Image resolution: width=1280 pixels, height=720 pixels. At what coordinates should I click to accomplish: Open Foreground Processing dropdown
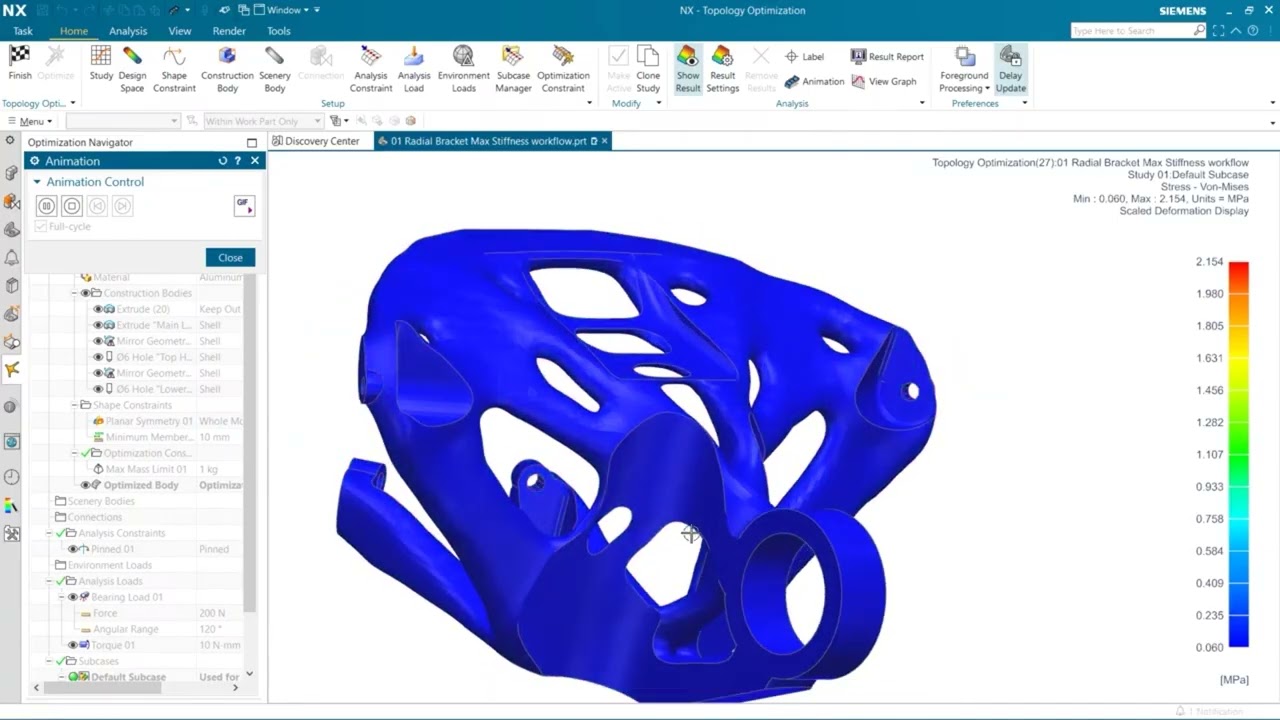coord(964,69)
